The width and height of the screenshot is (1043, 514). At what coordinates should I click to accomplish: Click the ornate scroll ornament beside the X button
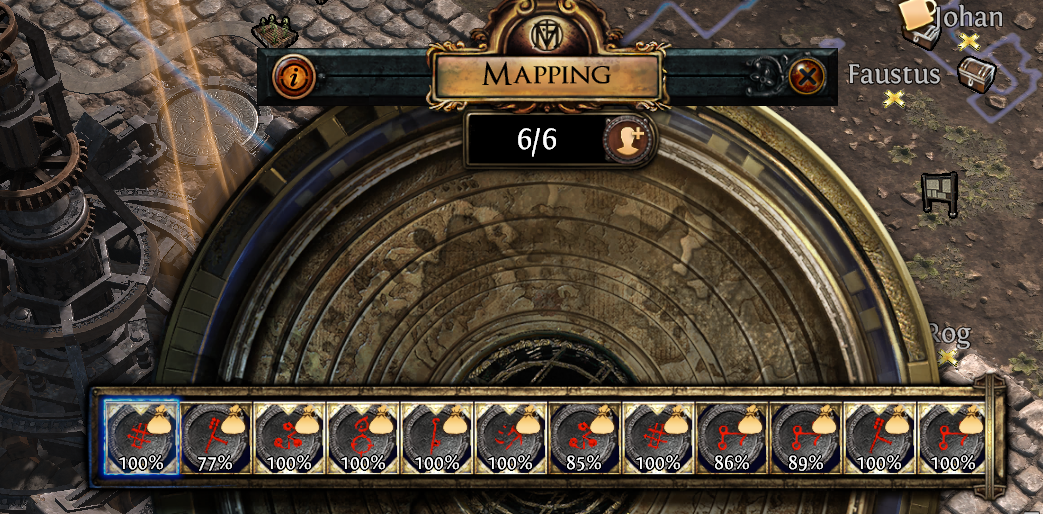pos(766,76)
